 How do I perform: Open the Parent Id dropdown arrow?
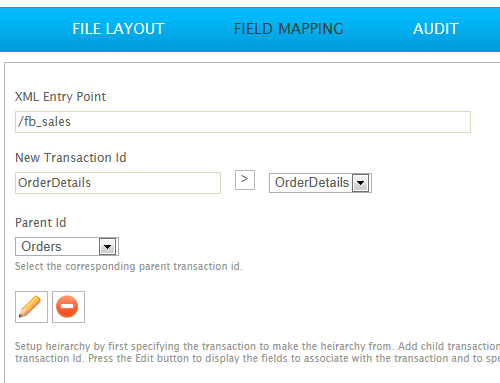107,247
